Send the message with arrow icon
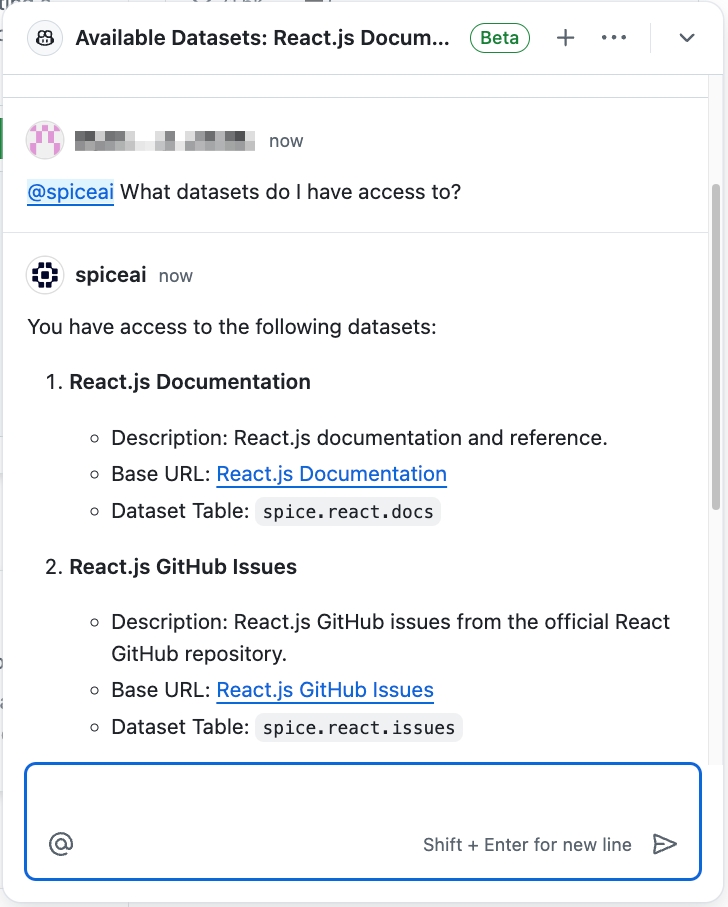The image size is (728, 907). point(664,844)
